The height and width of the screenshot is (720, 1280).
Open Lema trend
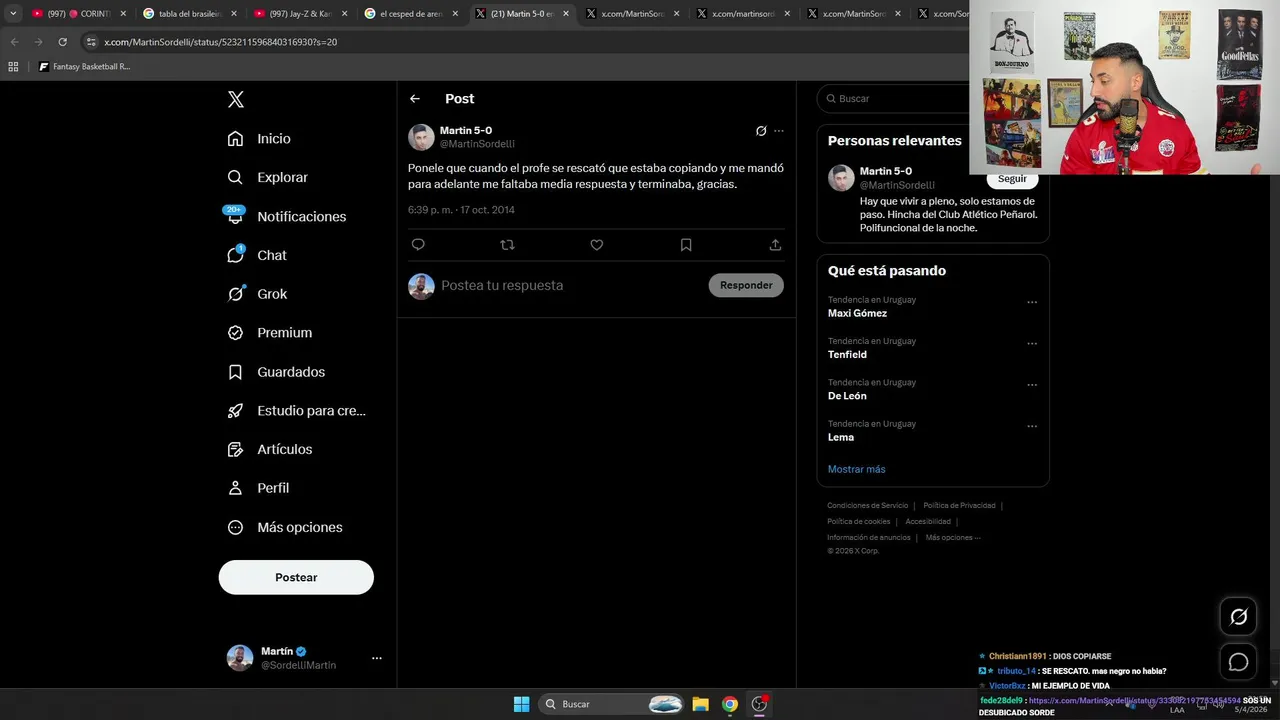[841, 437]
